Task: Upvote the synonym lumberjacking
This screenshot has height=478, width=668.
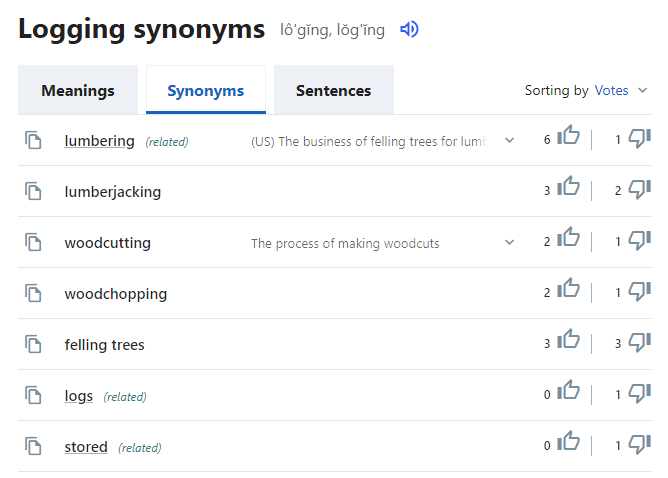Action: (x=568, y=187)
